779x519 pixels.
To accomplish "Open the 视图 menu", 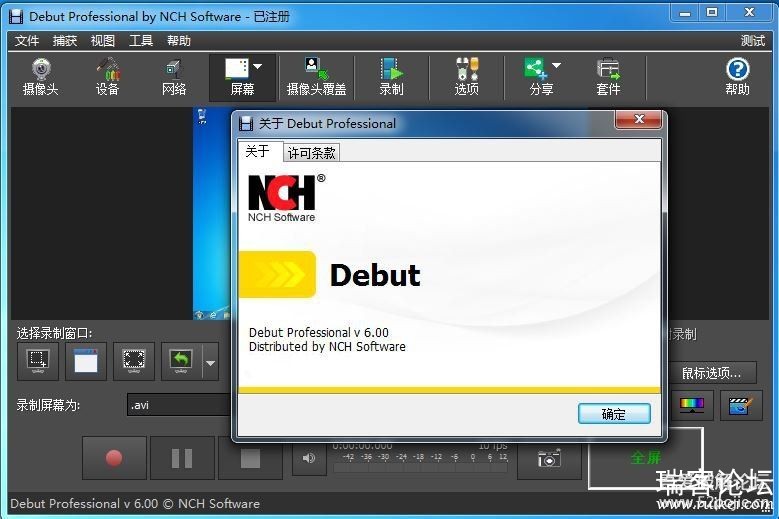I will [102, 40].
